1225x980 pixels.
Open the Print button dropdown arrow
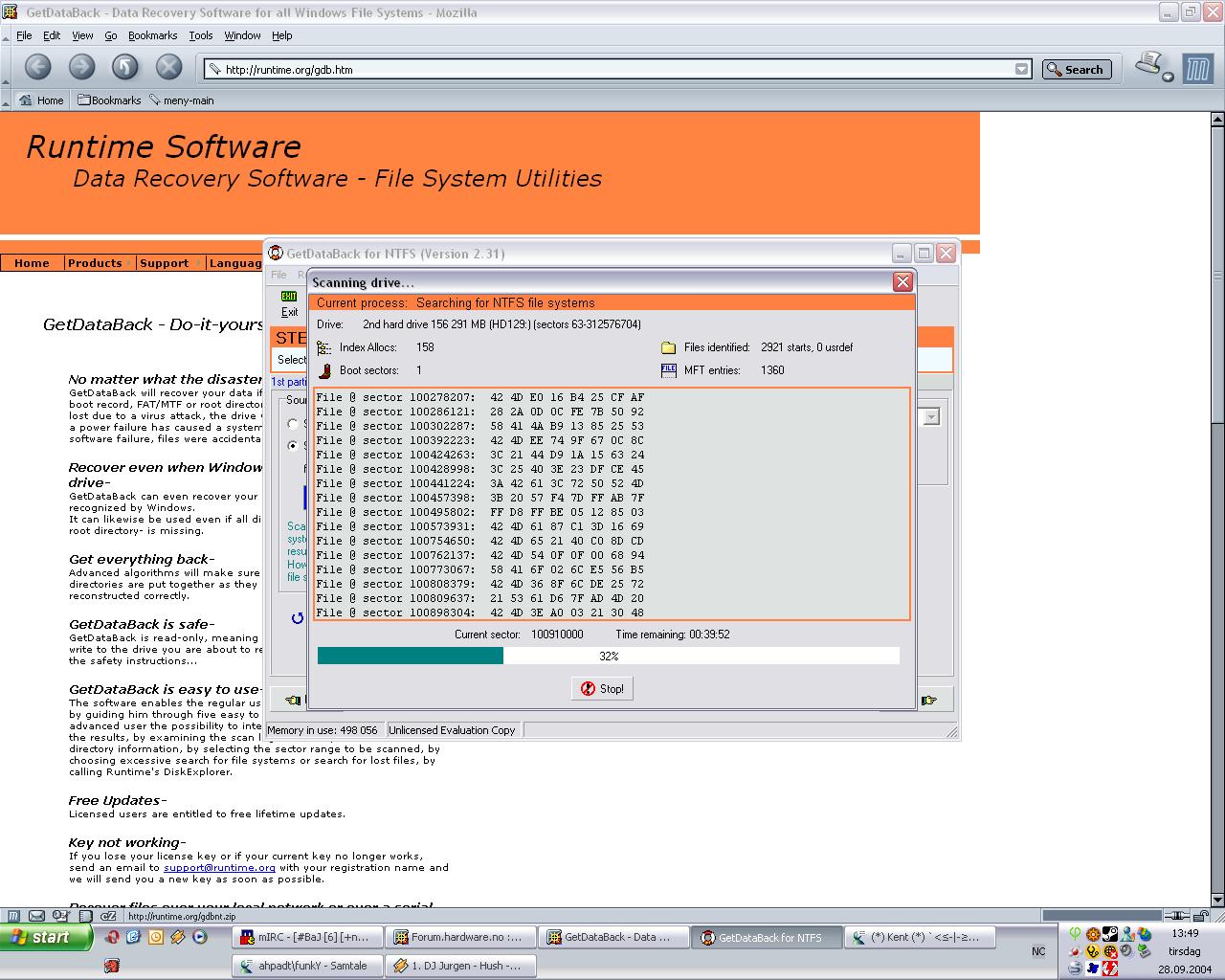click(1169, 77)
